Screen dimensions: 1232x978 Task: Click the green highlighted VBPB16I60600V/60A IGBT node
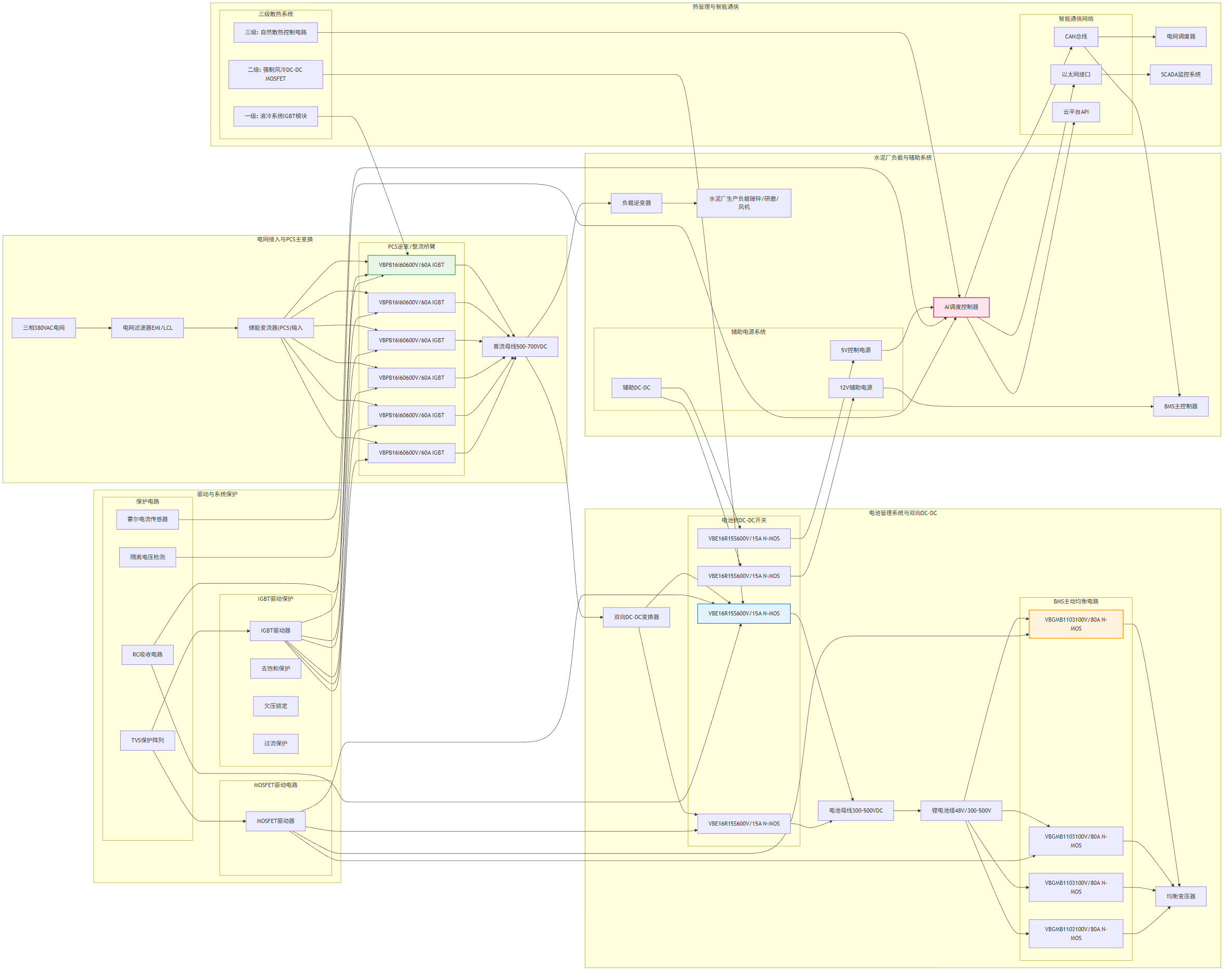click(411, 265)
